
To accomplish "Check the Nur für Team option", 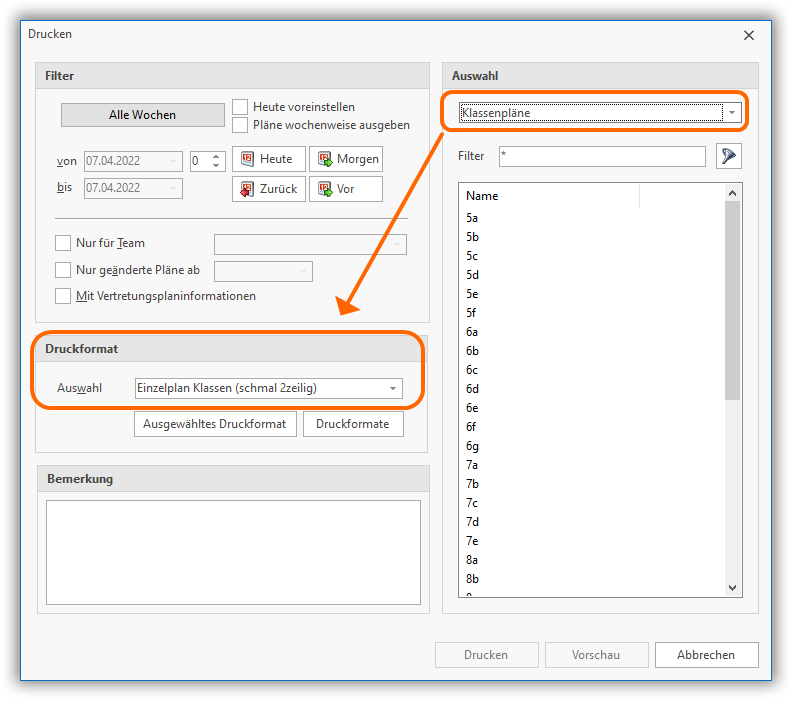I will [63, 243].
